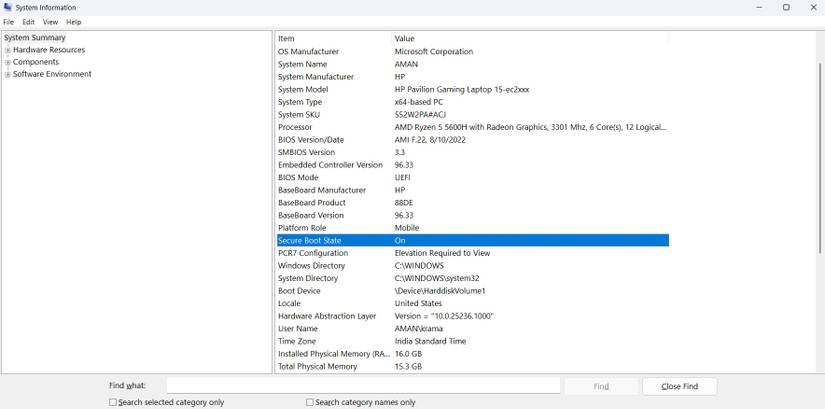Select the Secure Boot State row
Screen dimensions: 825x409
click(x=471, y=240)
